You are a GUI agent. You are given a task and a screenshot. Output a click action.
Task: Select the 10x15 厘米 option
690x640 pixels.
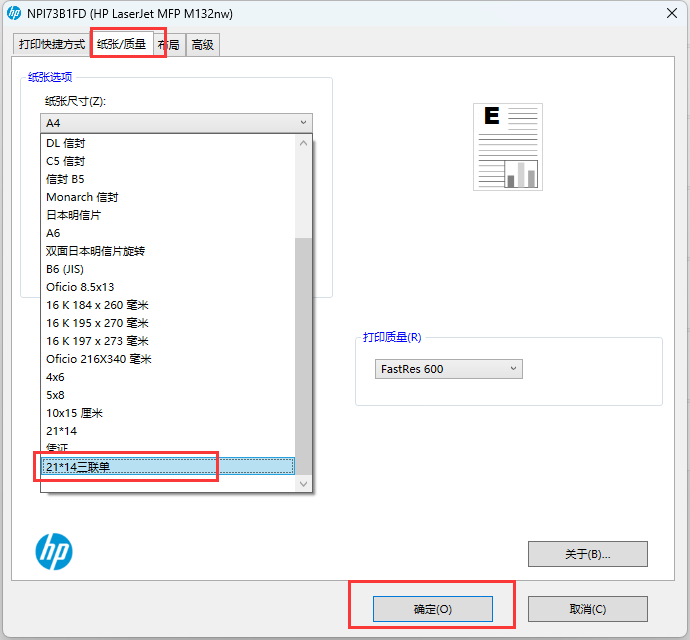[x=75, y=413]
